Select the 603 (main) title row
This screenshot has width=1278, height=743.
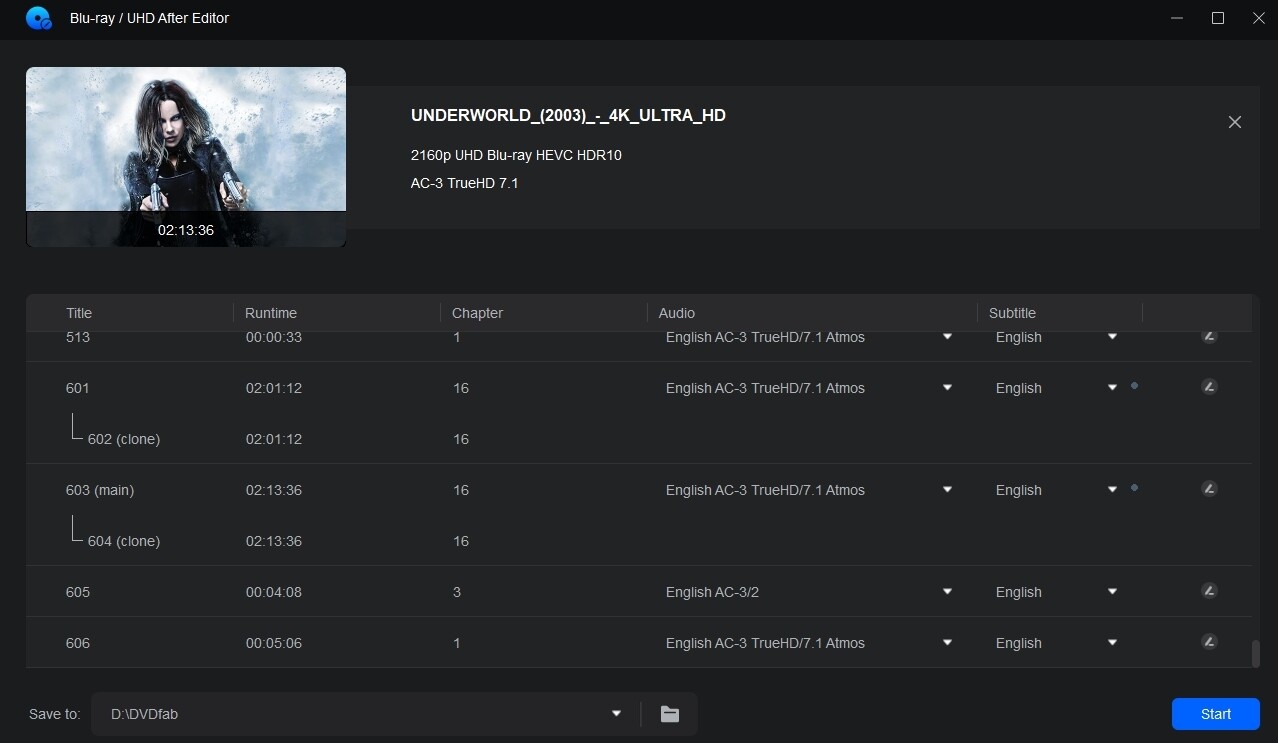pos(639,490)
